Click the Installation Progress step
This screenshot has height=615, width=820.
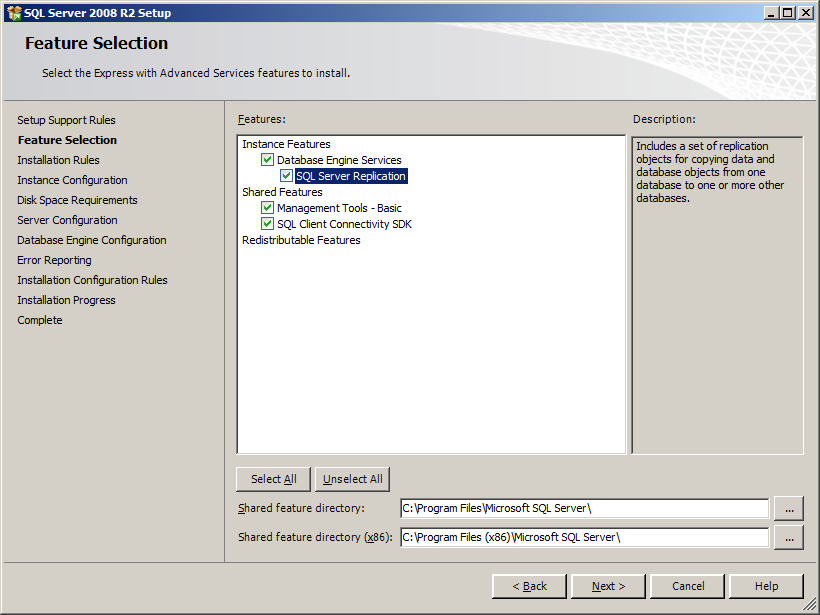66,300
